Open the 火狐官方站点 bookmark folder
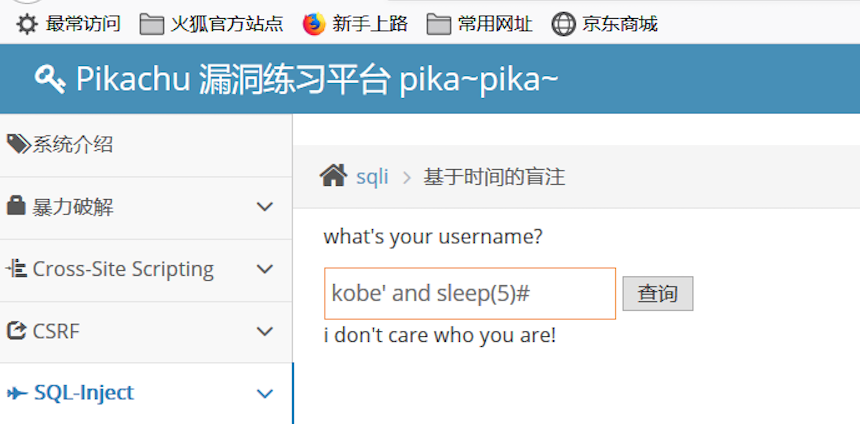The image size is (860, 424). coord(212,24)
